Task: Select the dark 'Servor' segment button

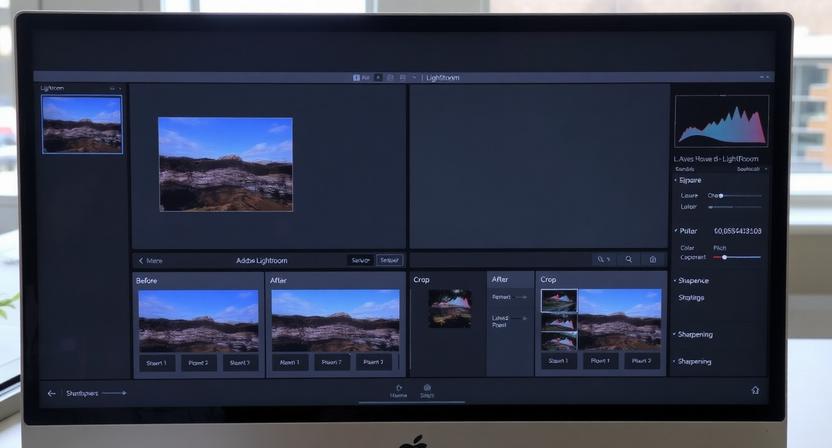Action: 360,260
